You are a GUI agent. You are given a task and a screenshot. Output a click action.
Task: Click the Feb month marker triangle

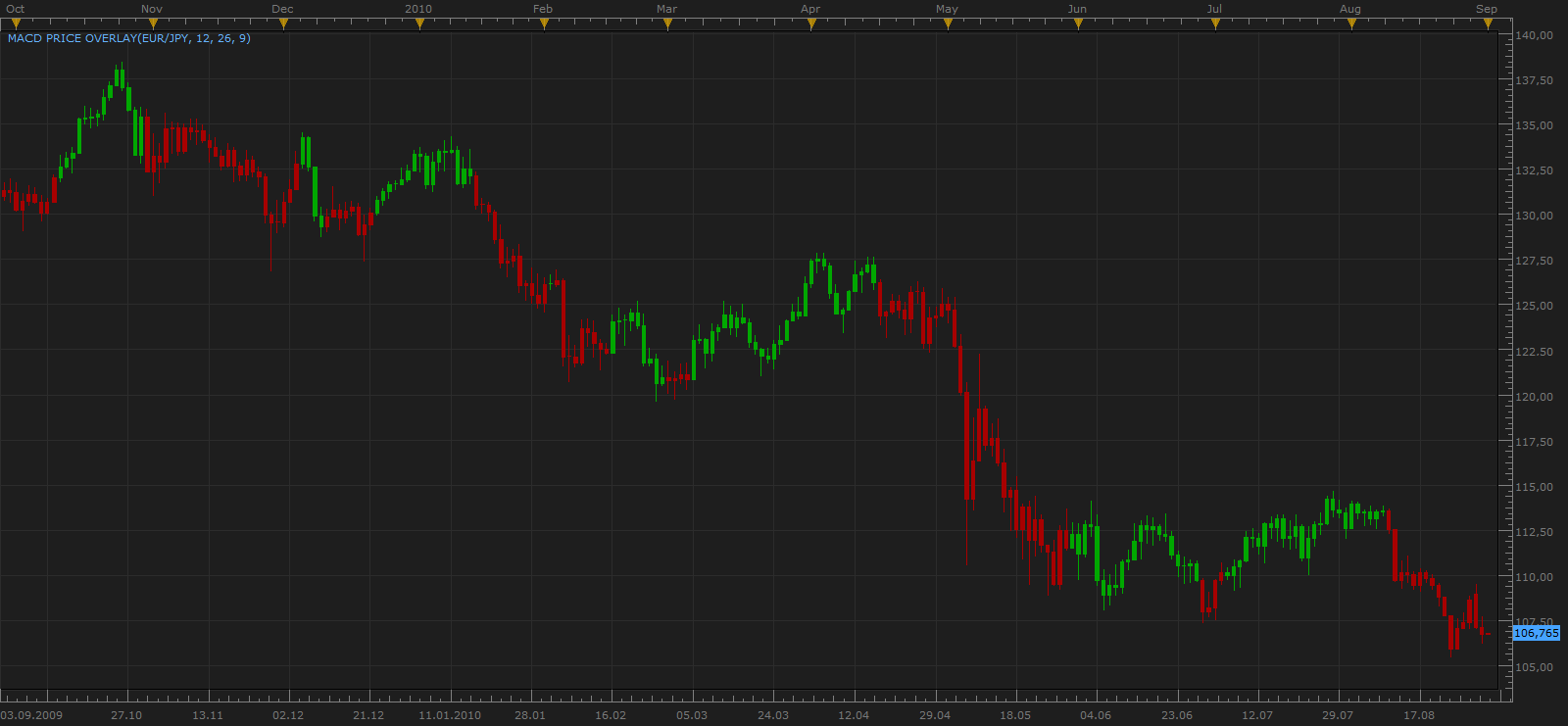click(x=544, y=24)
